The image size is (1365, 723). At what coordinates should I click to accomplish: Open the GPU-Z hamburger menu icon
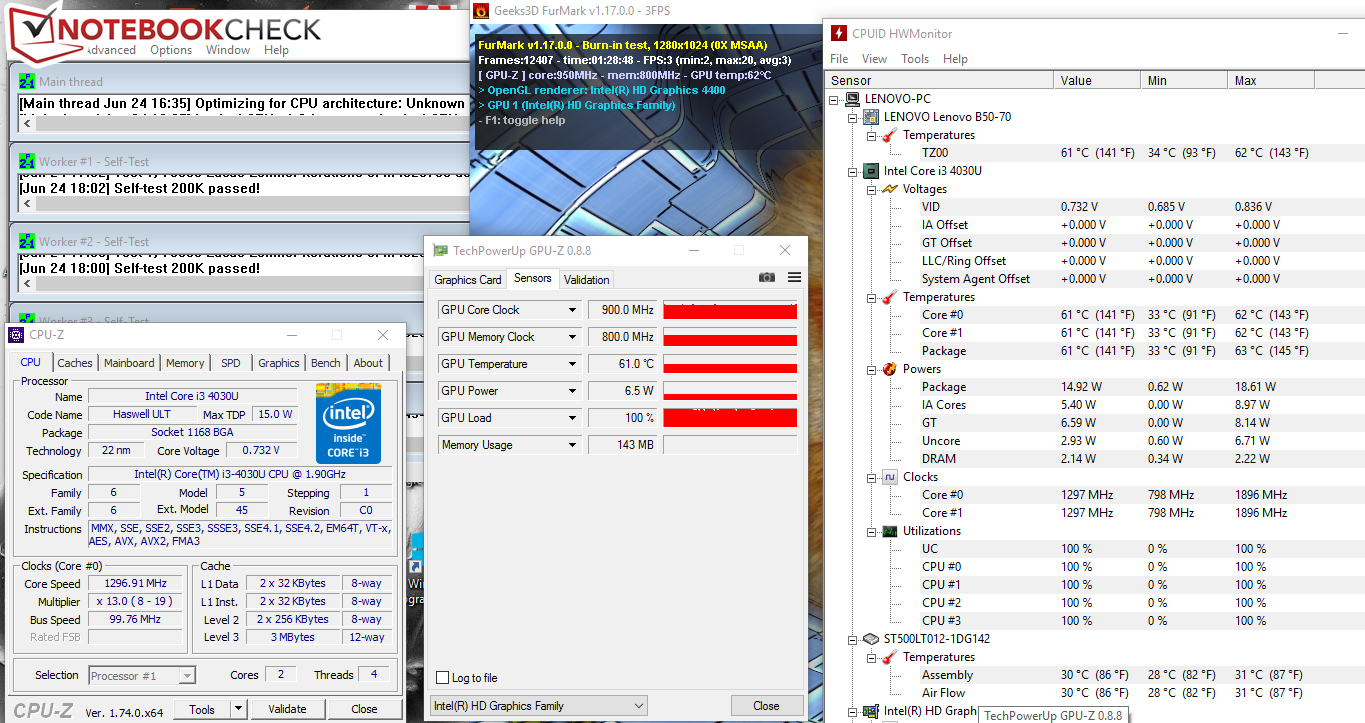point(794,278)
